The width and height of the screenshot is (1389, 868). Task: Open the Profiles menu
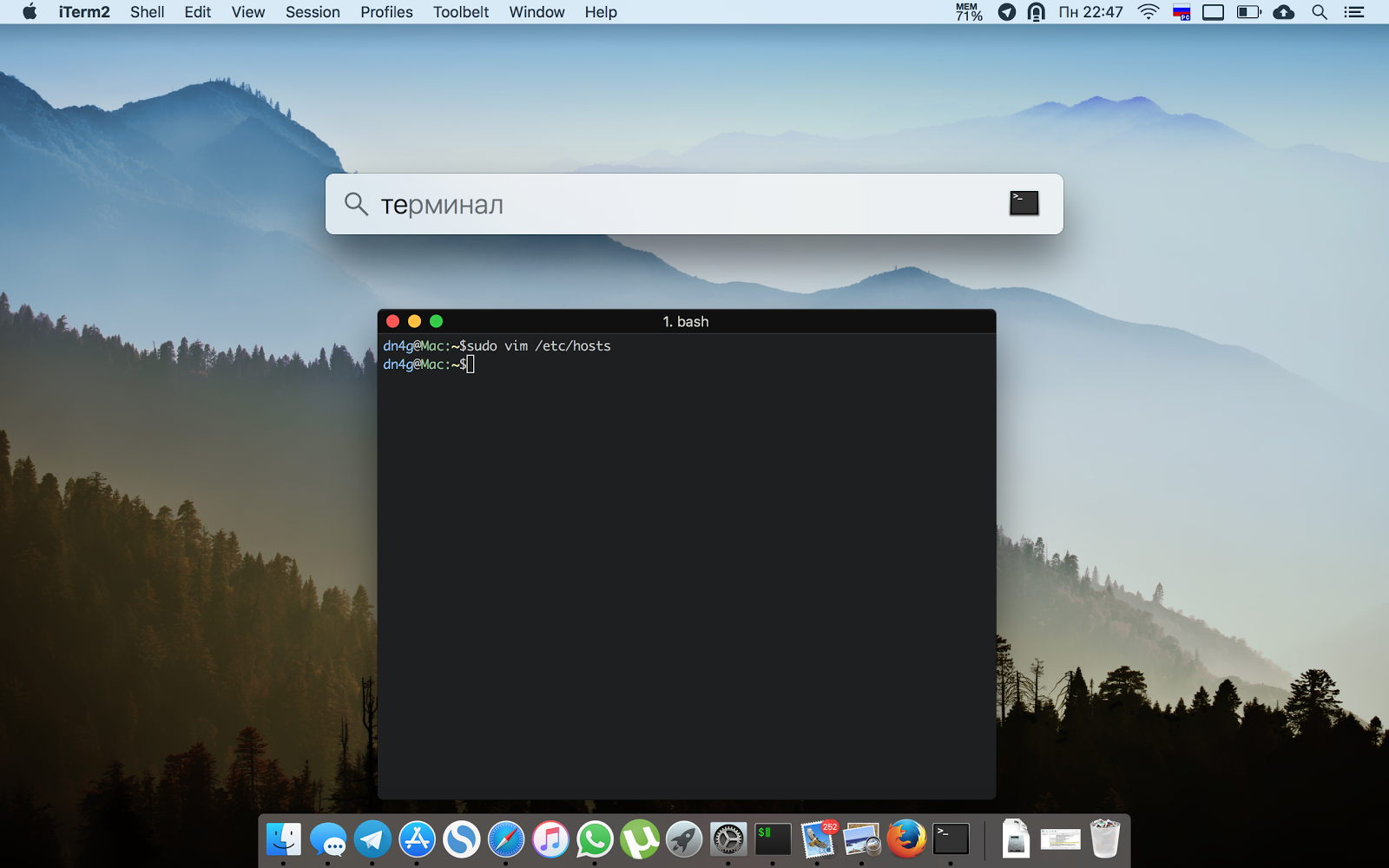point(386,12)
